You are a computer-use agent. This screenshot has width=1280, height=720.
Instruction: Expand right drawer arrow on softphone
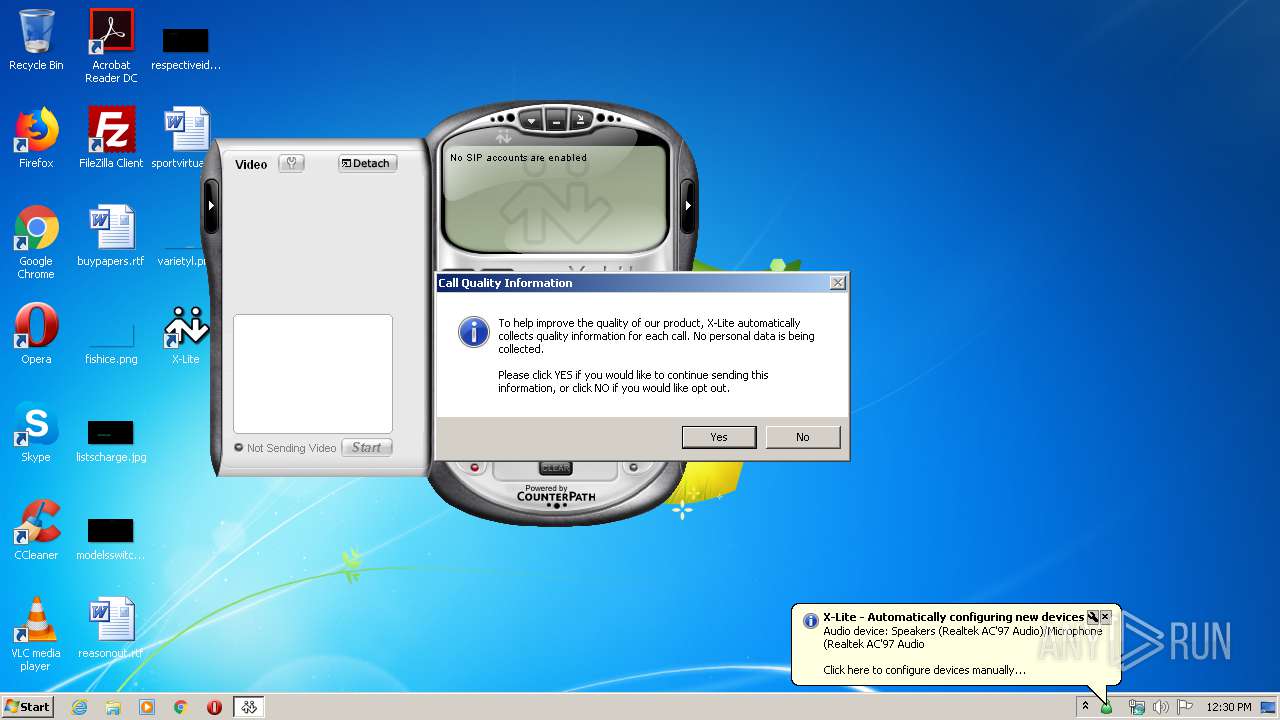tap(688, 205)
